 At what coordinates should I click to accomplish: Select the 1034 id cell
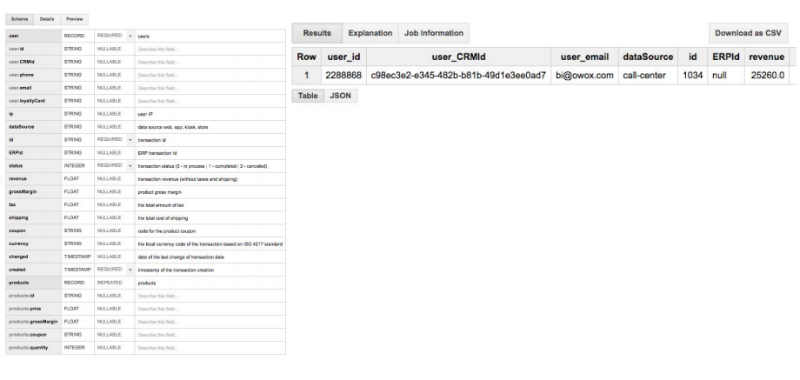692,75
